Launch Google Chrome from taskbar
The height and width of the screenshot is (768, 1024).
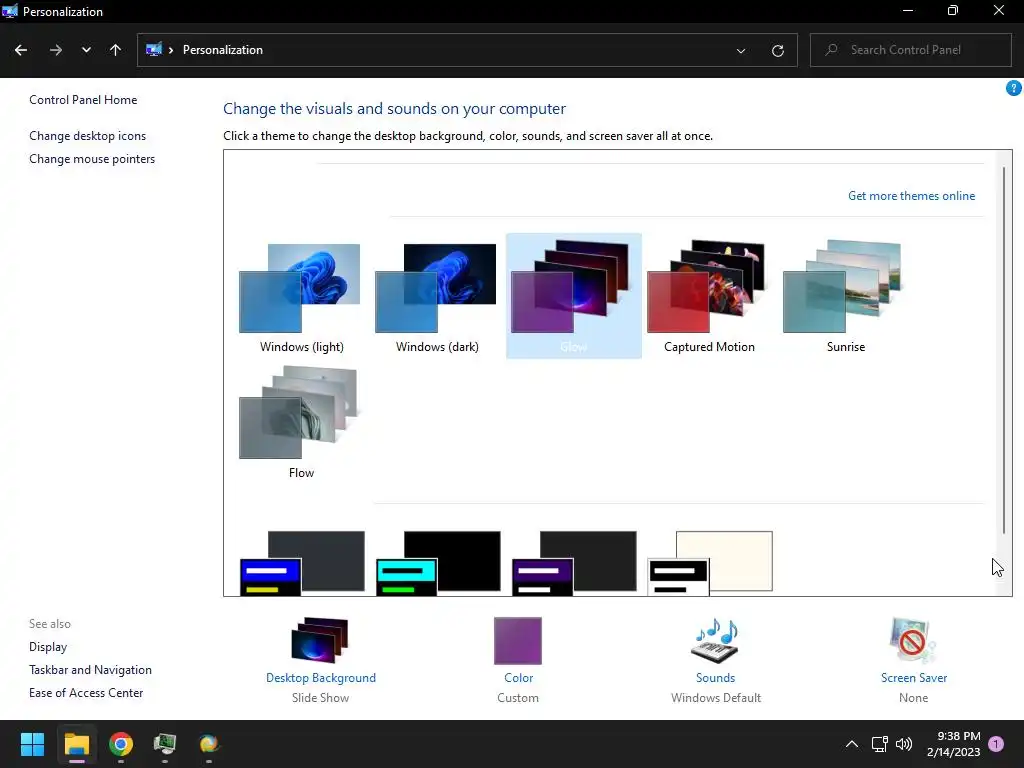[x=121, y=744]
